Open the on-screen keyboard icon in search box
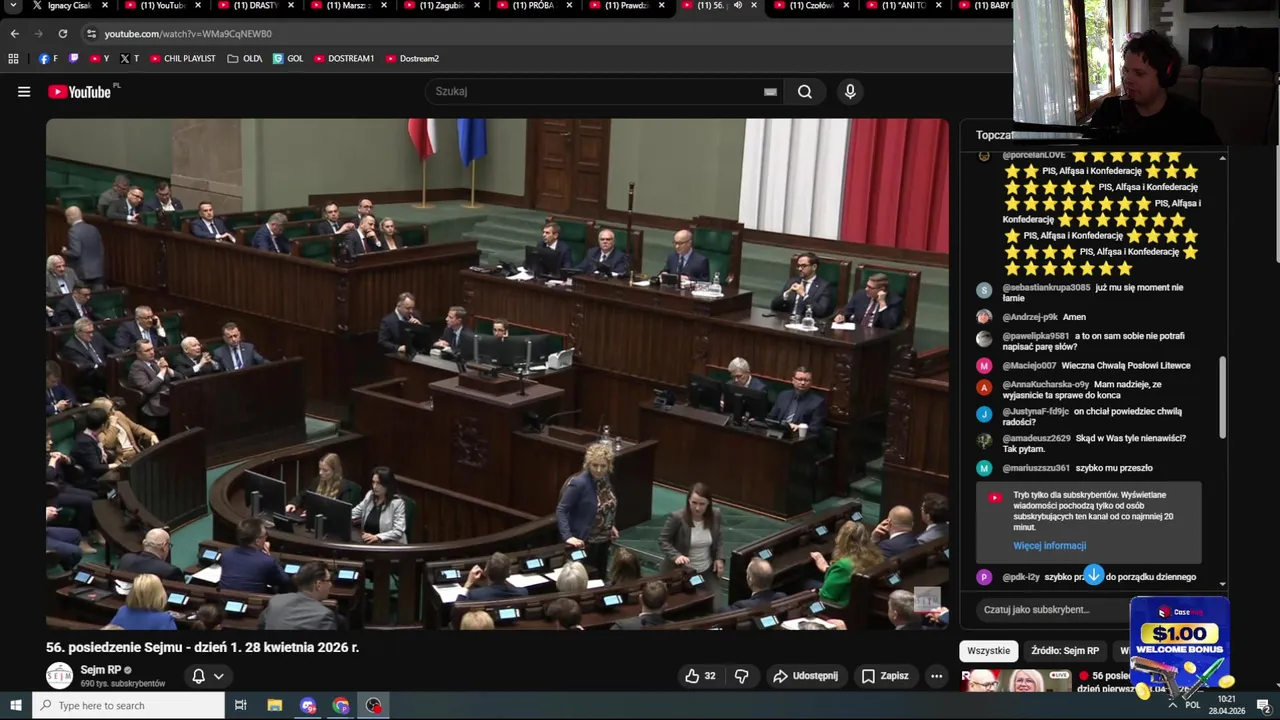Screen dimensions: 1280x720 click(x=770, y=92)
